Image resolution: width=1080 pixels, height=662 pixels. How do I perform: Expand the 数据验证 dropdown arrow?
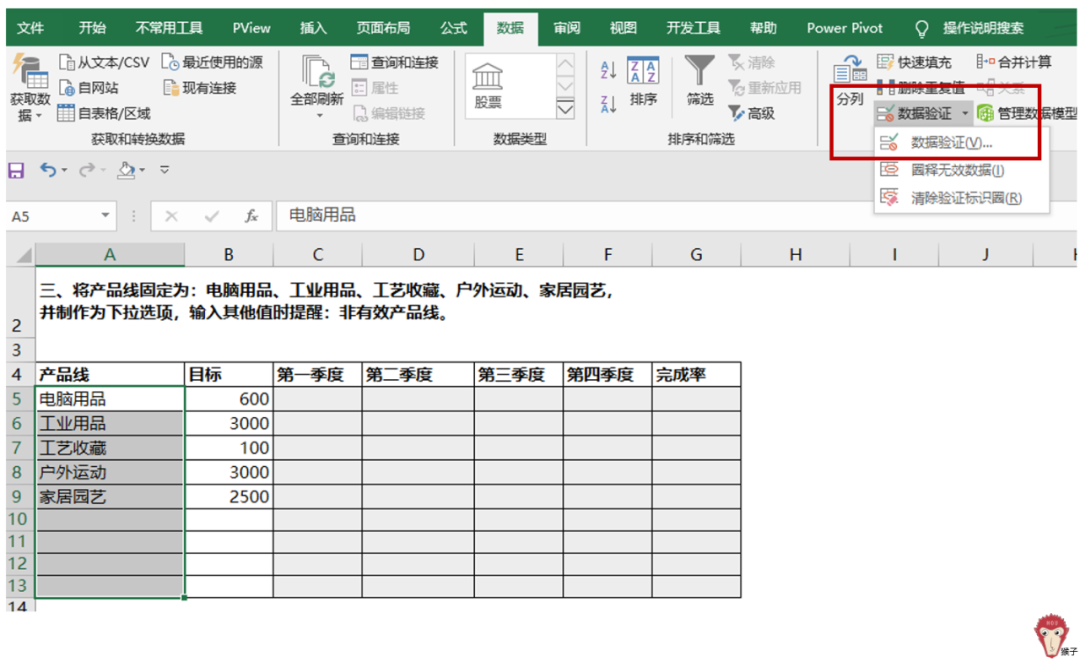click(965, 113)
